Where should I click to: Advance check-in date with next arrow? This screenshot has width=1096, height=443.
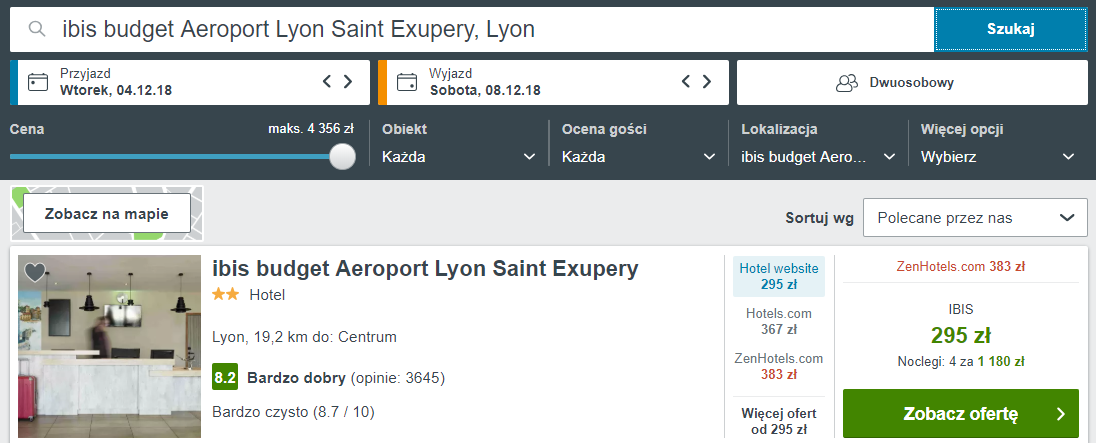pyautogui.click(x=348, y=82)
